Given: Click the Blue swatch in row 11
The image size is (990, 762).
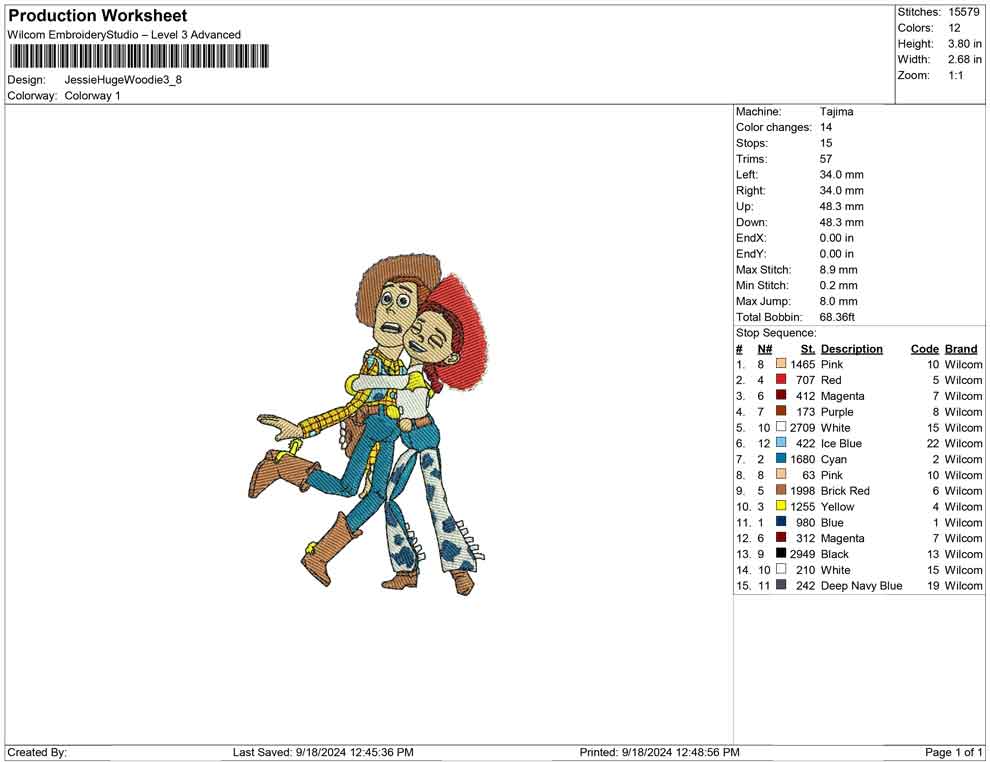Looking at the screenshot, I should click(x=781, y=521).
